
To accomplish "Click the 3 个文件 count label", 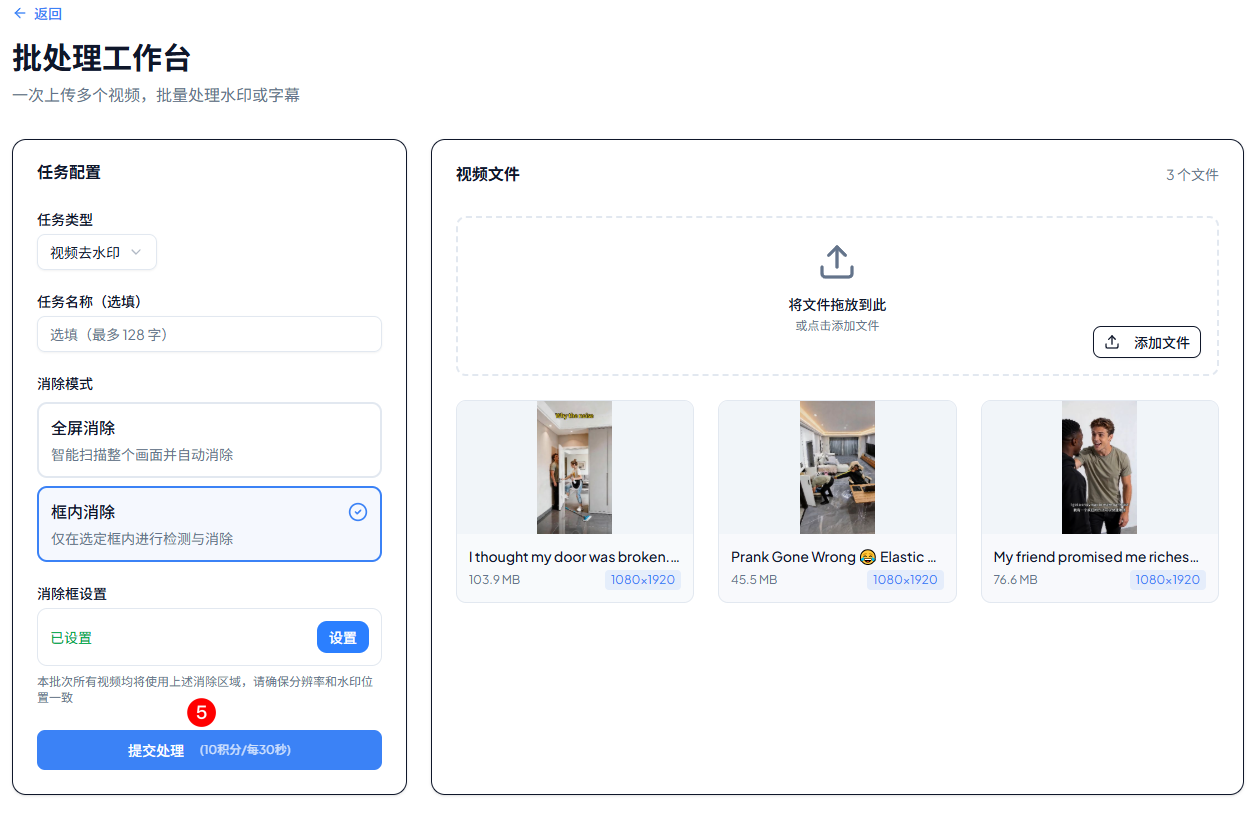I will point(1192,175).
